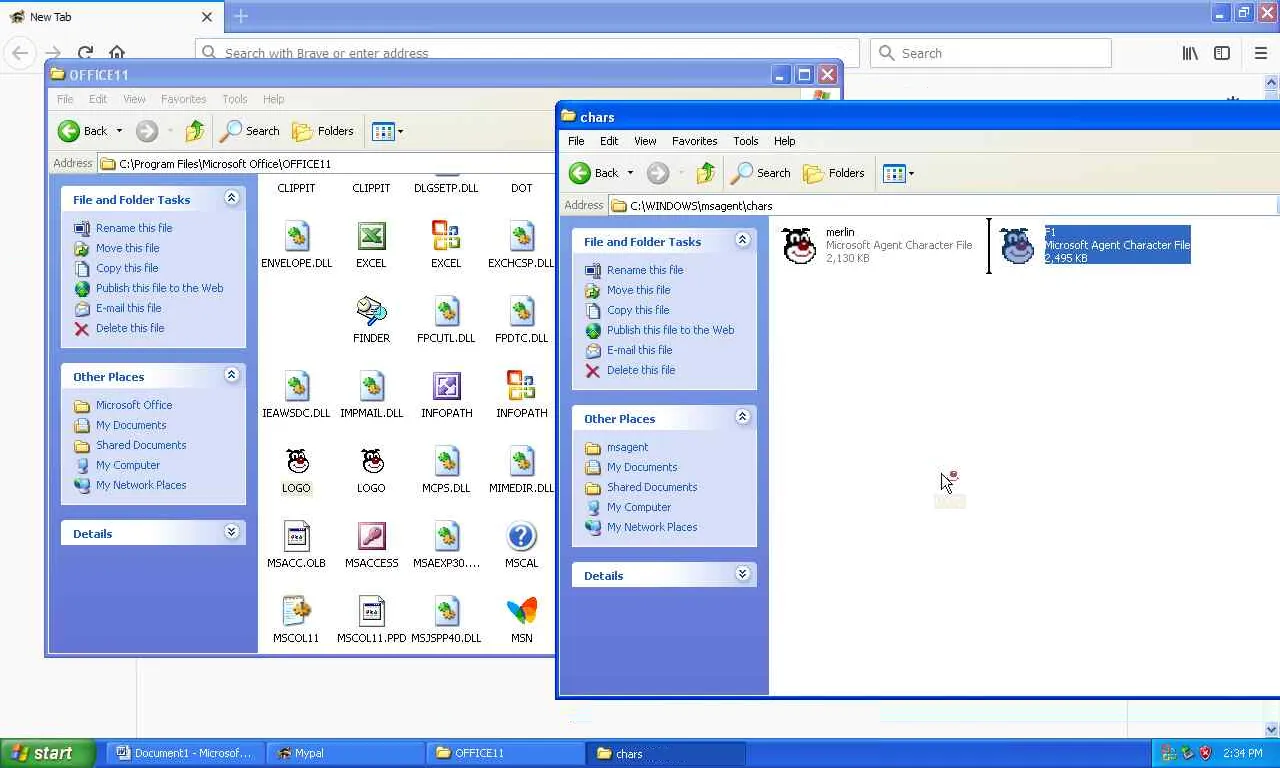Open Favorites menu in chars window
Screen dimensions: 1280x768
pyautogui.click(x=694, y=141)
